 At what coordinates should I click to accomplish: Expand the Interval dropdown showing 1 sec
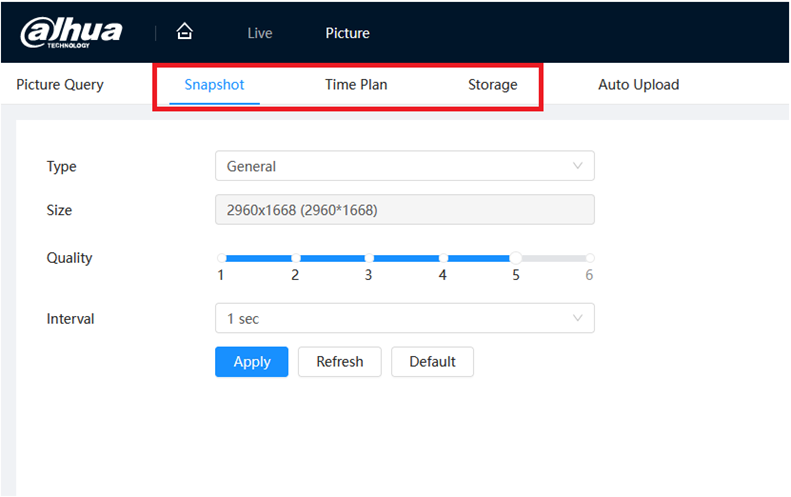pyautogui.click(x=404, y=318)
